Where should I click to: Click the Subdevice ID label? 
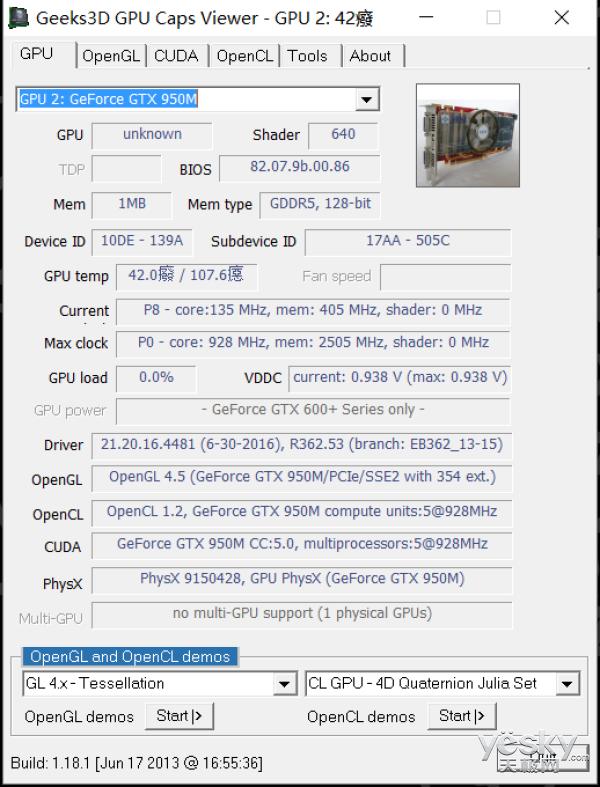click(254, 242)
